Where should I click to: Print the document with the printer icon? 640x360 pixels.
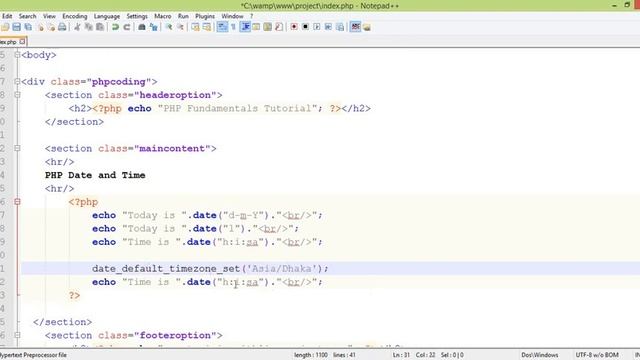click(62, 27)
